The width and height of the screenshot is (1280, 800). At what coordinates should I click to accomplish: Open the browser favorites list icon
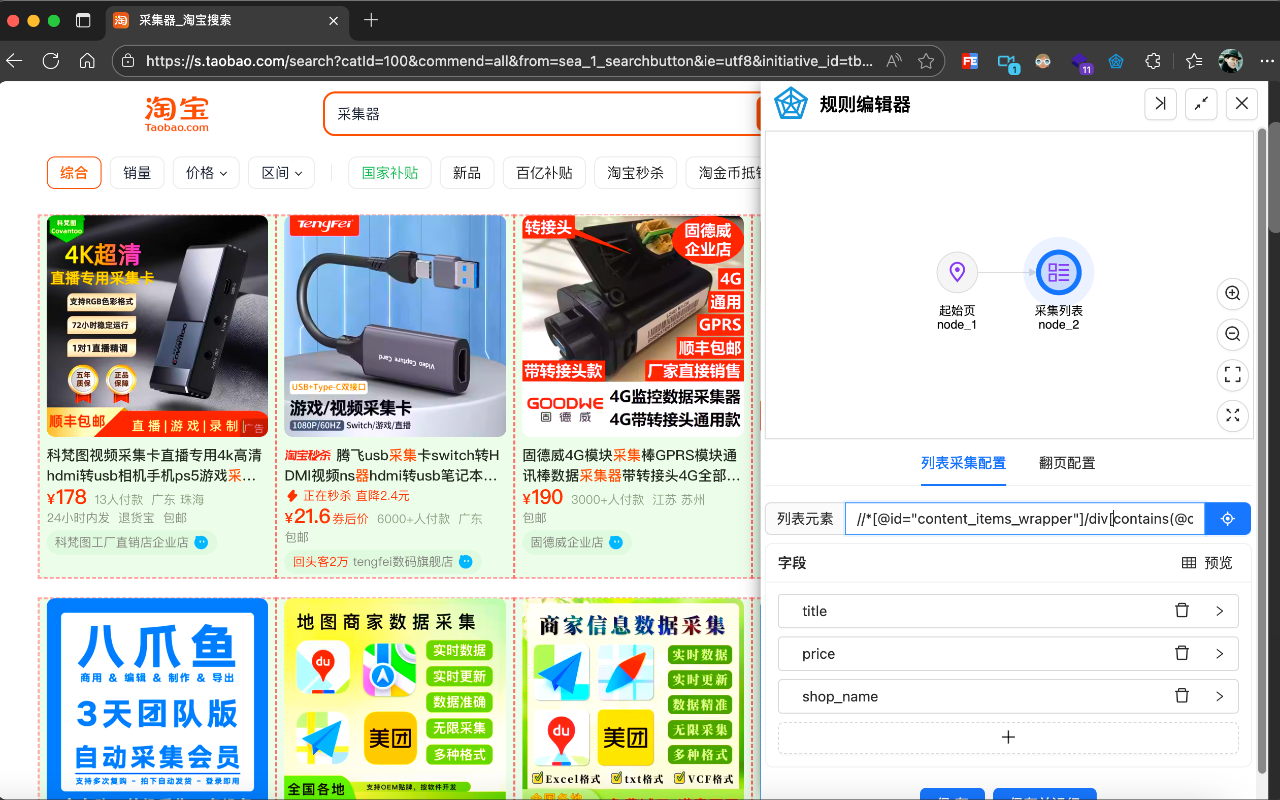1194,61
